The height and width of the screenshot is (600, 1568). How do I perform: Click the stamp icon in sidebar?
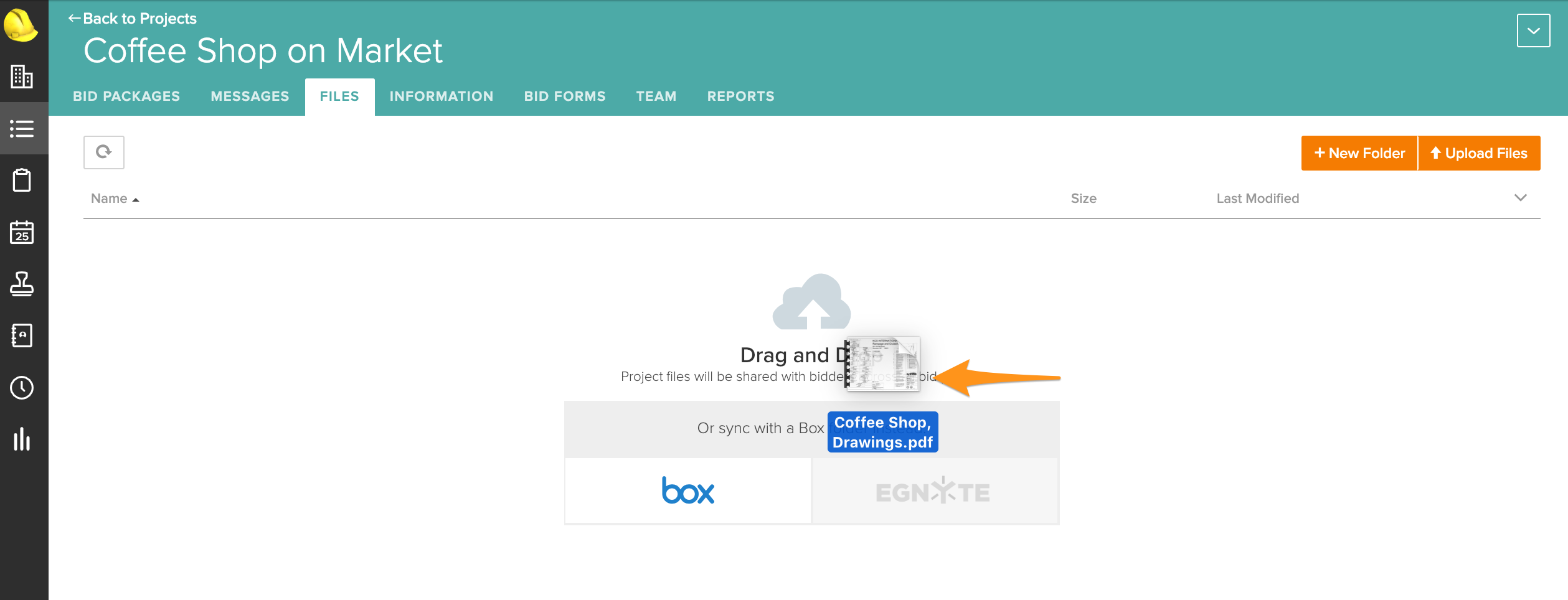pyautogui.click(x=22, y=284)
